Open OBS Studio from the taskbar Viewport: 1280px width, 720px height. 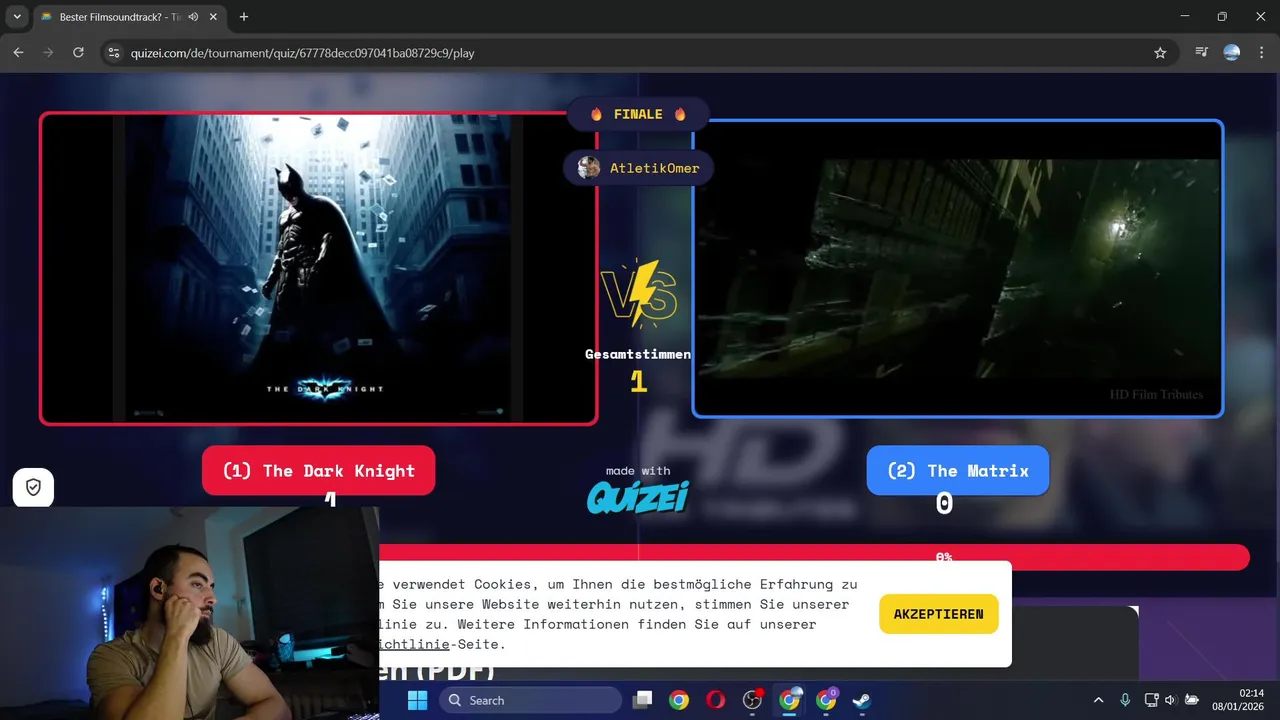[753, 700]
